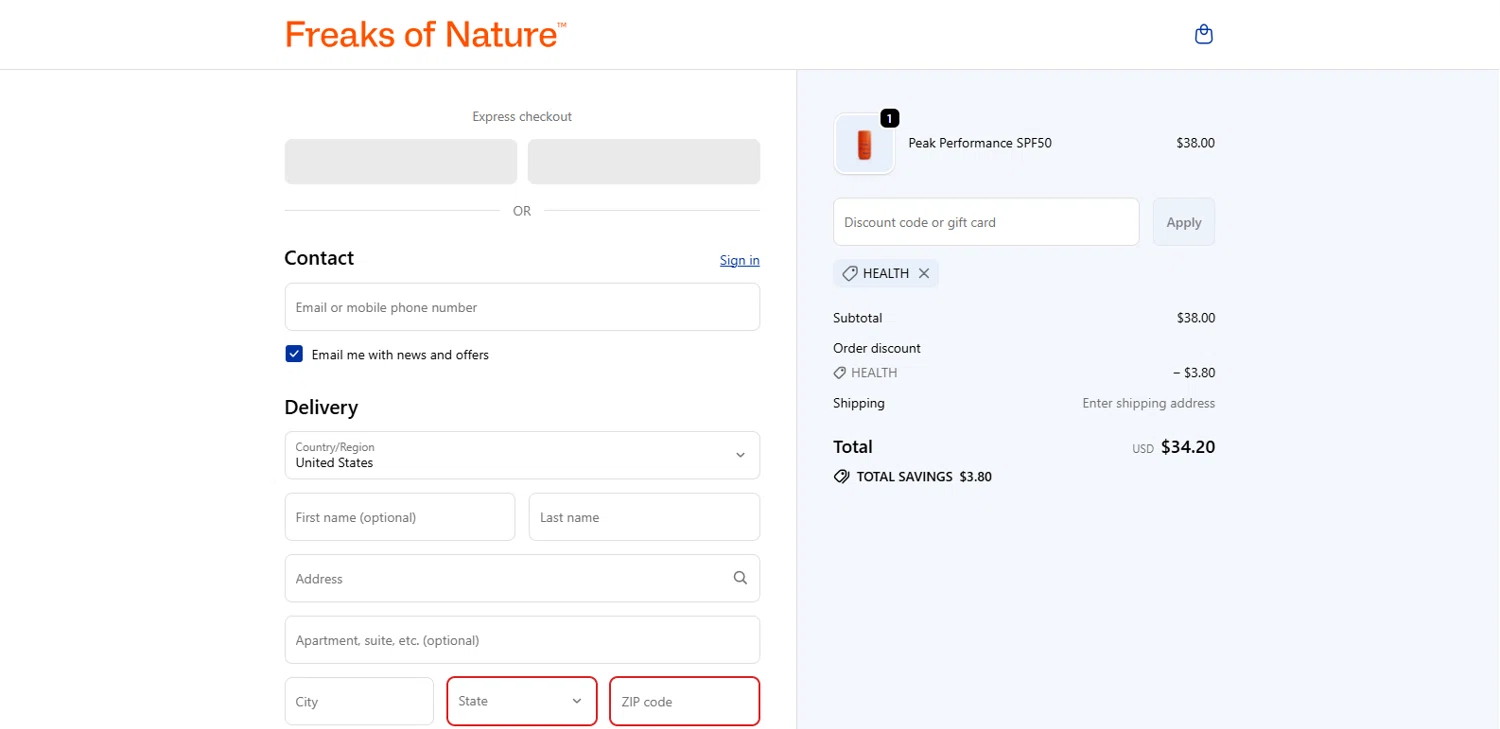Click the TOTAL SAVINGS $3.80 text
The height and width of the screenshot is (729, 1500).
click(924, 477)
